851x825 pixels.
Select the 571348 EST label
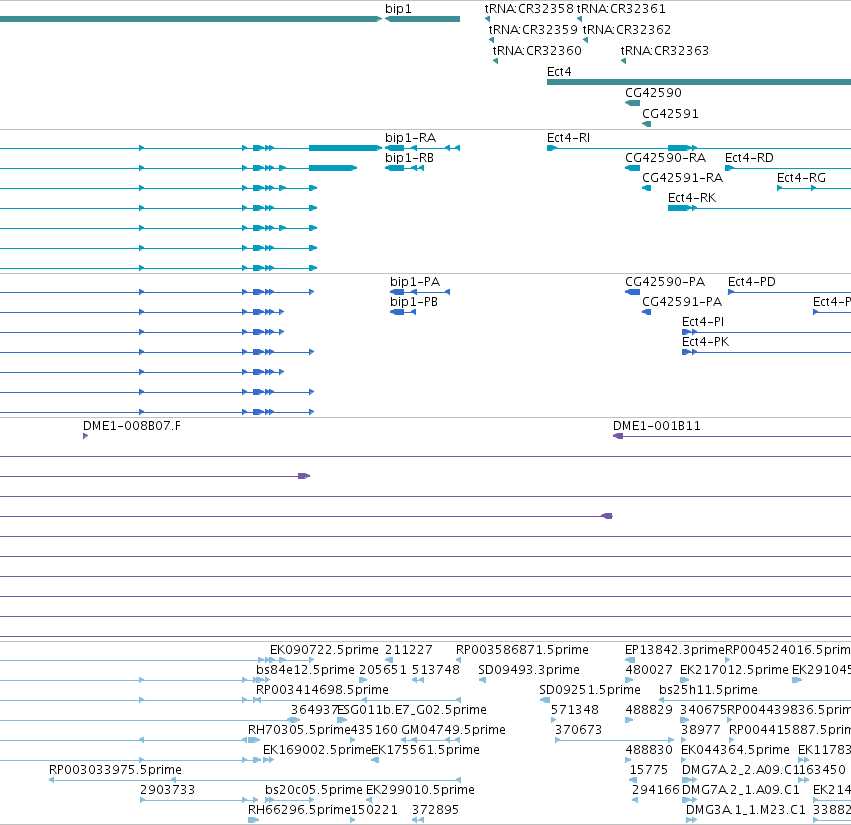[575, 710]
